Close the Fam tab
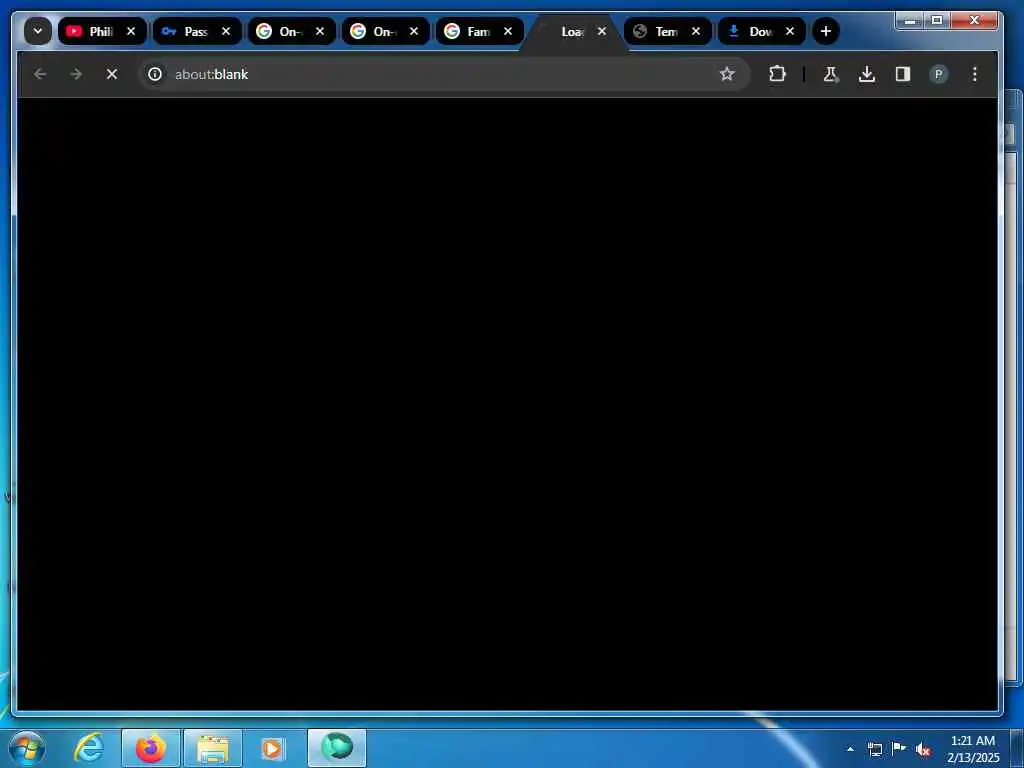The height and width of the screenshot is (768, 1024). point(508,31)
